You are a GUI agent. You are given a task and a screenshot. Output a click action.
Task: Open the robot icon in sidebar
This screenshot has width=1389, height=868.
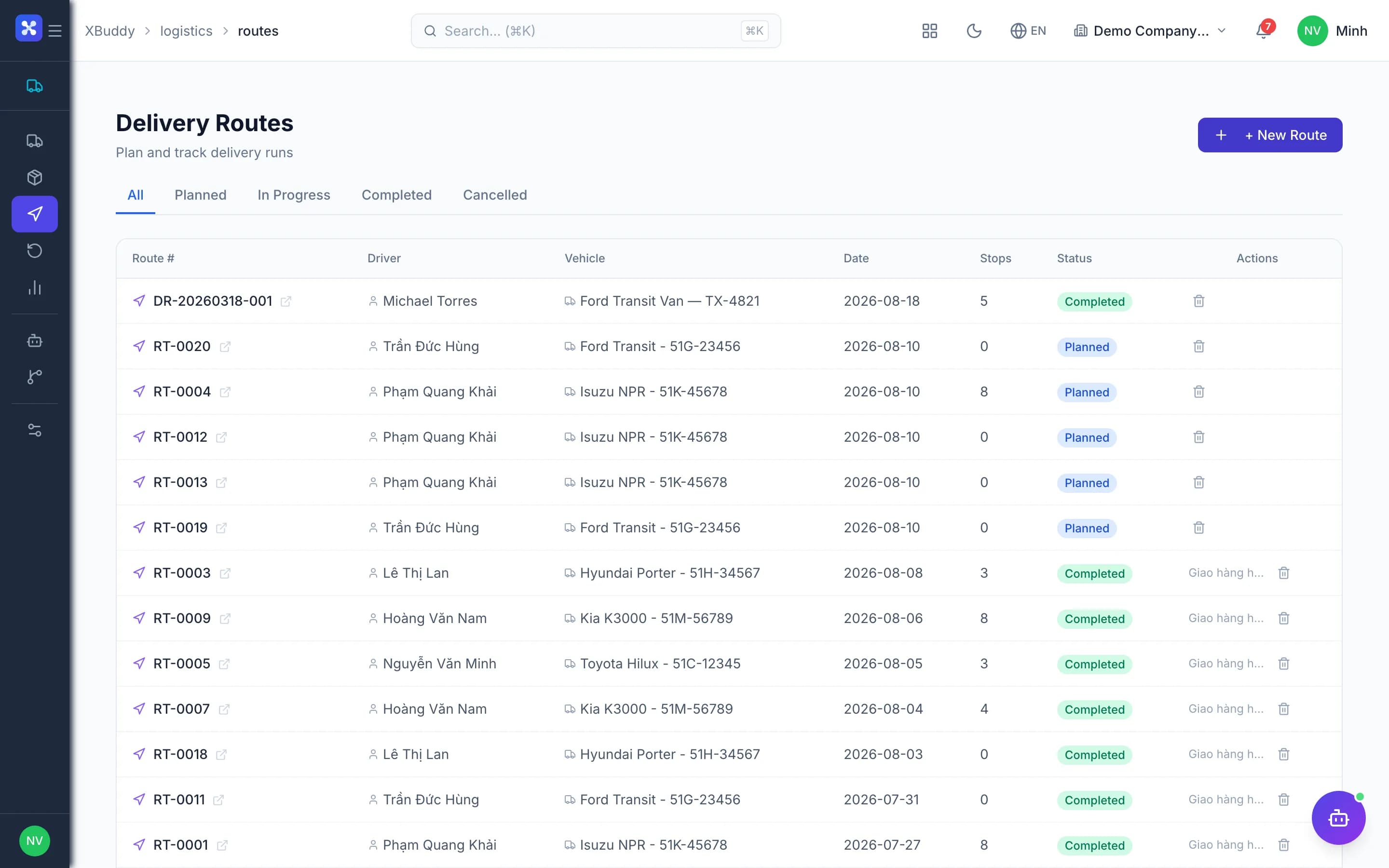pyautogui.click(x=34, y=340)
